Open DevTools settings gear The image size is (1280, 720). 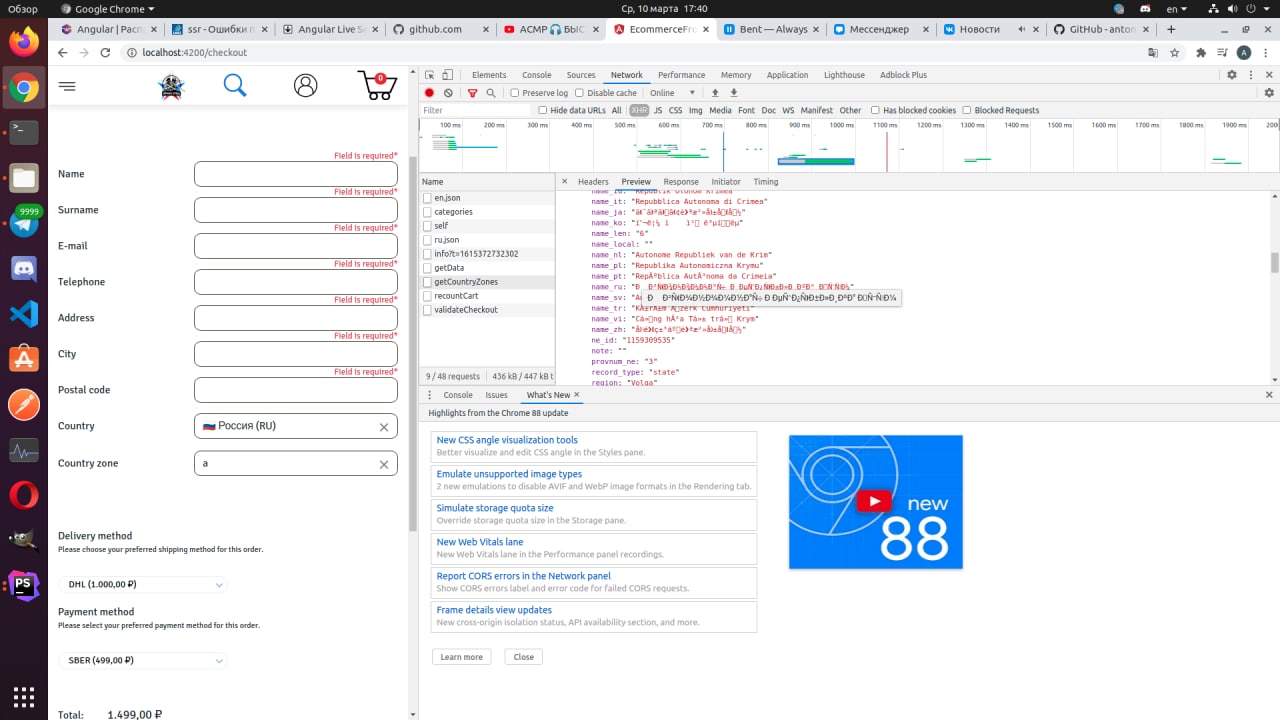tap(1232, 75)
